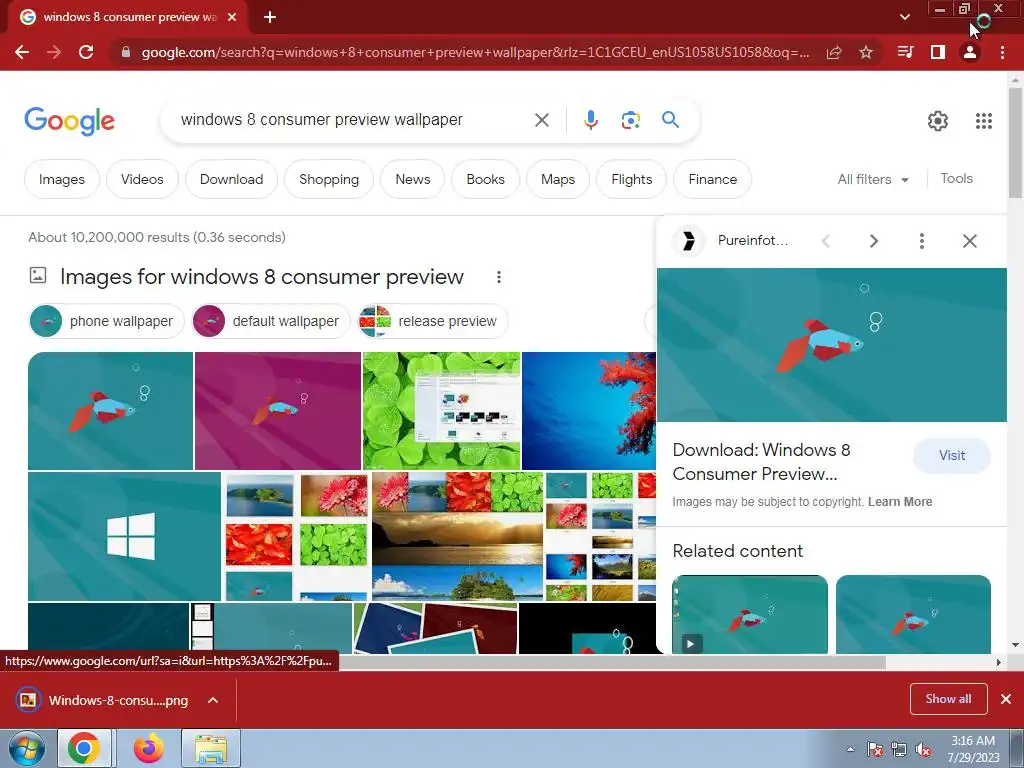Expand the All filters dropdown
Image resolution: width=1024 pixels, height=768 pixels.
[873, 179]
